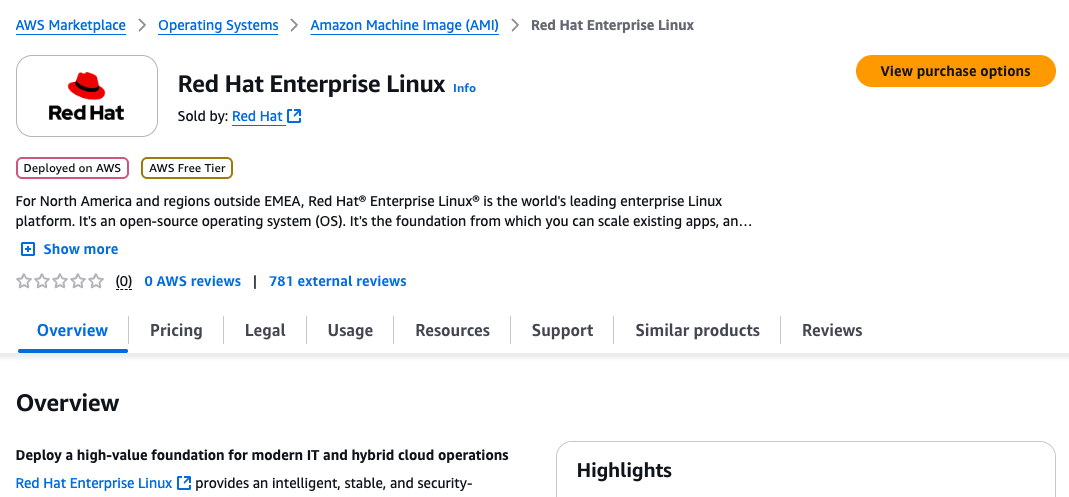Click the Overview section heading
1069x497 pixels.
(67, 403)
